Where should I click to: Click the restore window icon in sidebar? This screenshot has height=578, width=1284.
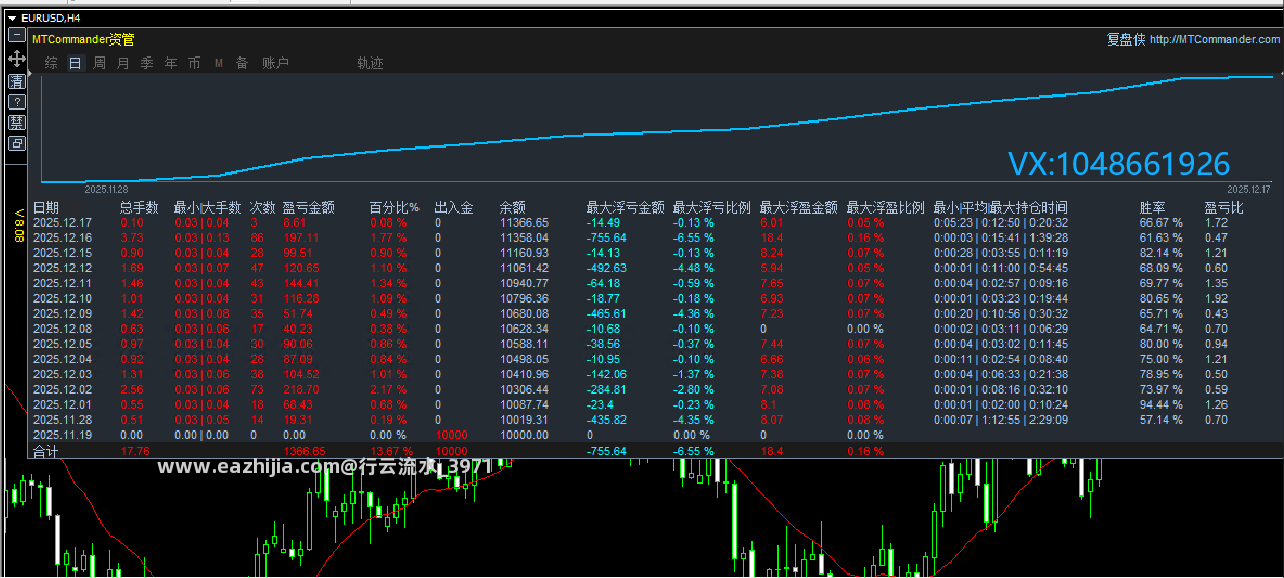coord(16,143)
